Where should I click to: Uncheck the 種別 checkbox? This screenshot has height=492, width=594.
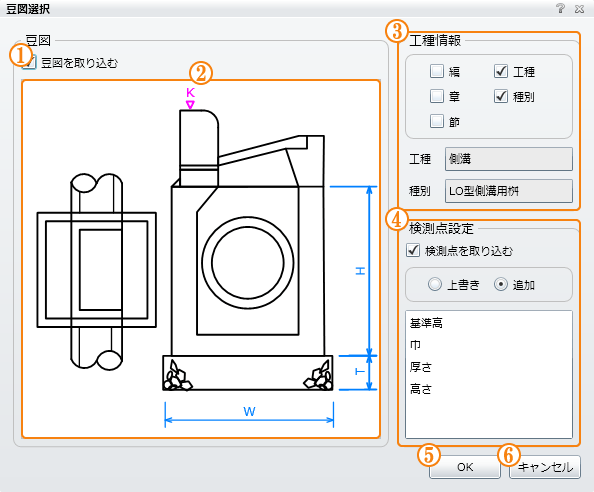(501, 96)
